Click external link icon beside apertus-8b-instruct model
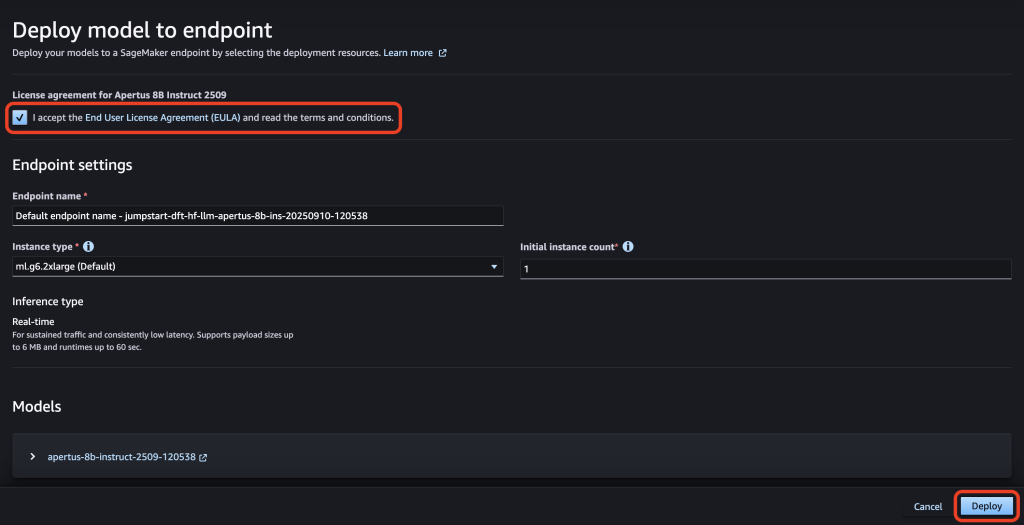This screenshot has width=1024, height=525. pos(203,457)
